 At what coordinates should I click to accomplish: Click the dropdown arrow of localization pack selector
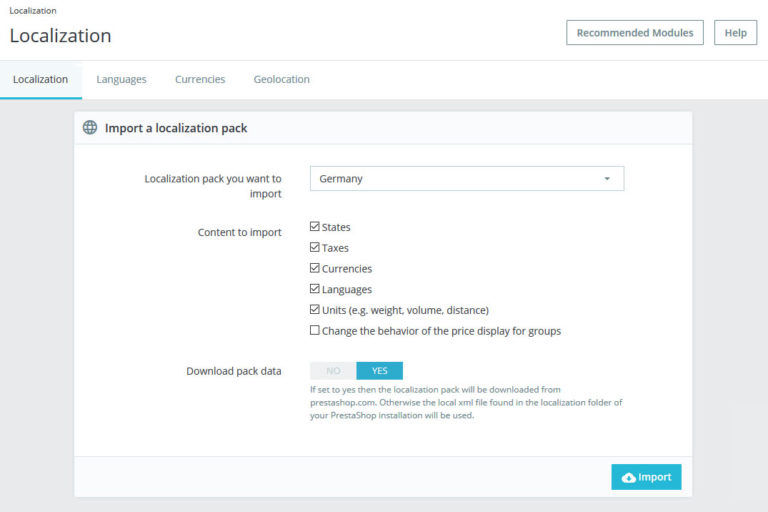tap(607, 179)
